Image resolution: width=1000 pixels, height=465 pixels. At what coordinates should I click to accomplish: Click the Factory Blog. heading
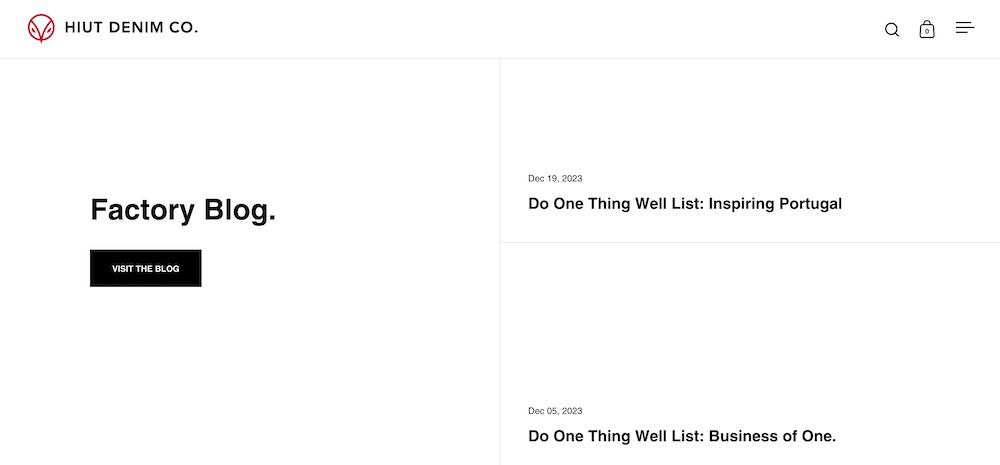183,210
